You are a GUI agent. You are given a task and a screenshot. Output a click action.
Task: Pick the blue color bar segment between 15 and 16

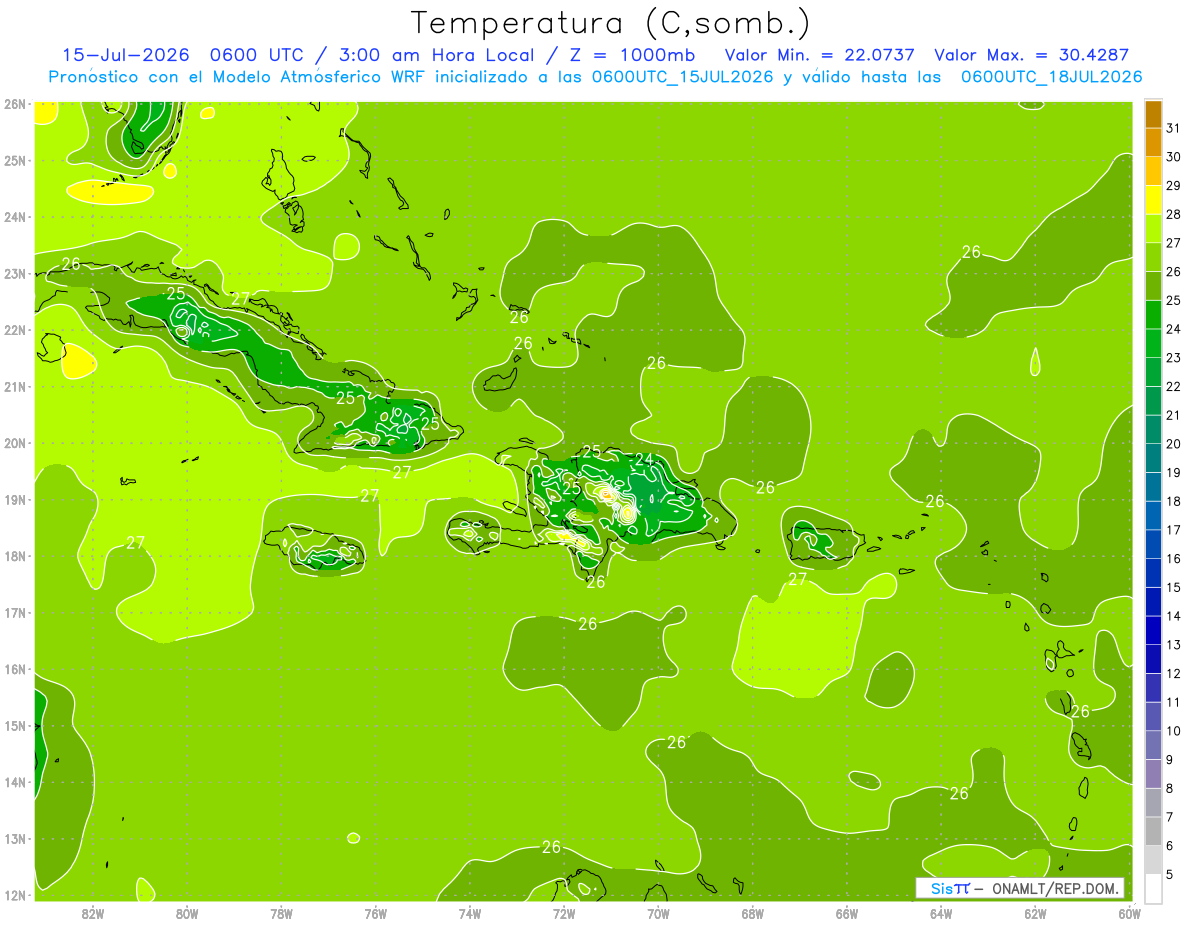pyautogui.click(x=1153, y=573)
